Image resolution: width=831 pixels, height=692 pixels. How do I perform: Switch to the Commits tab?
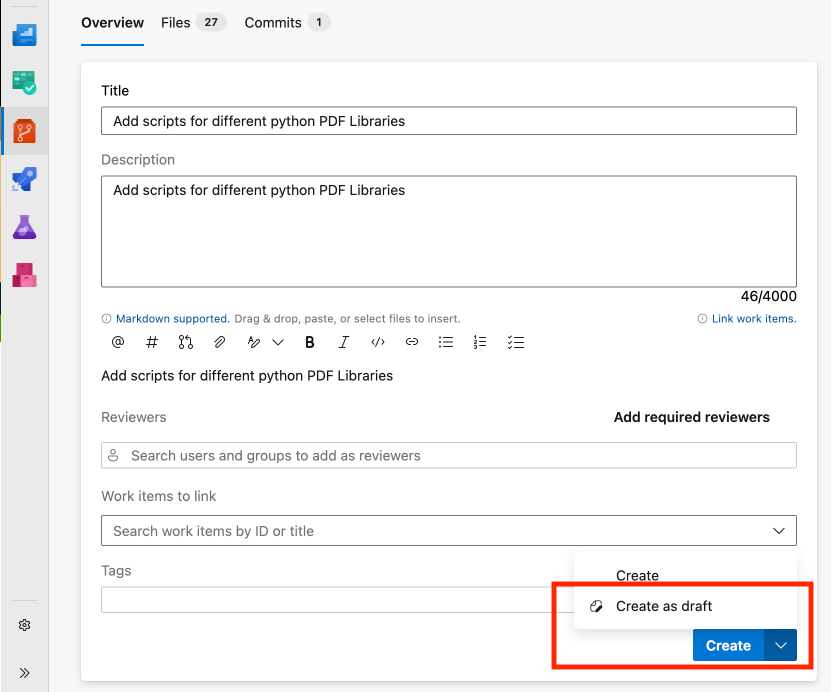(287, 23)
